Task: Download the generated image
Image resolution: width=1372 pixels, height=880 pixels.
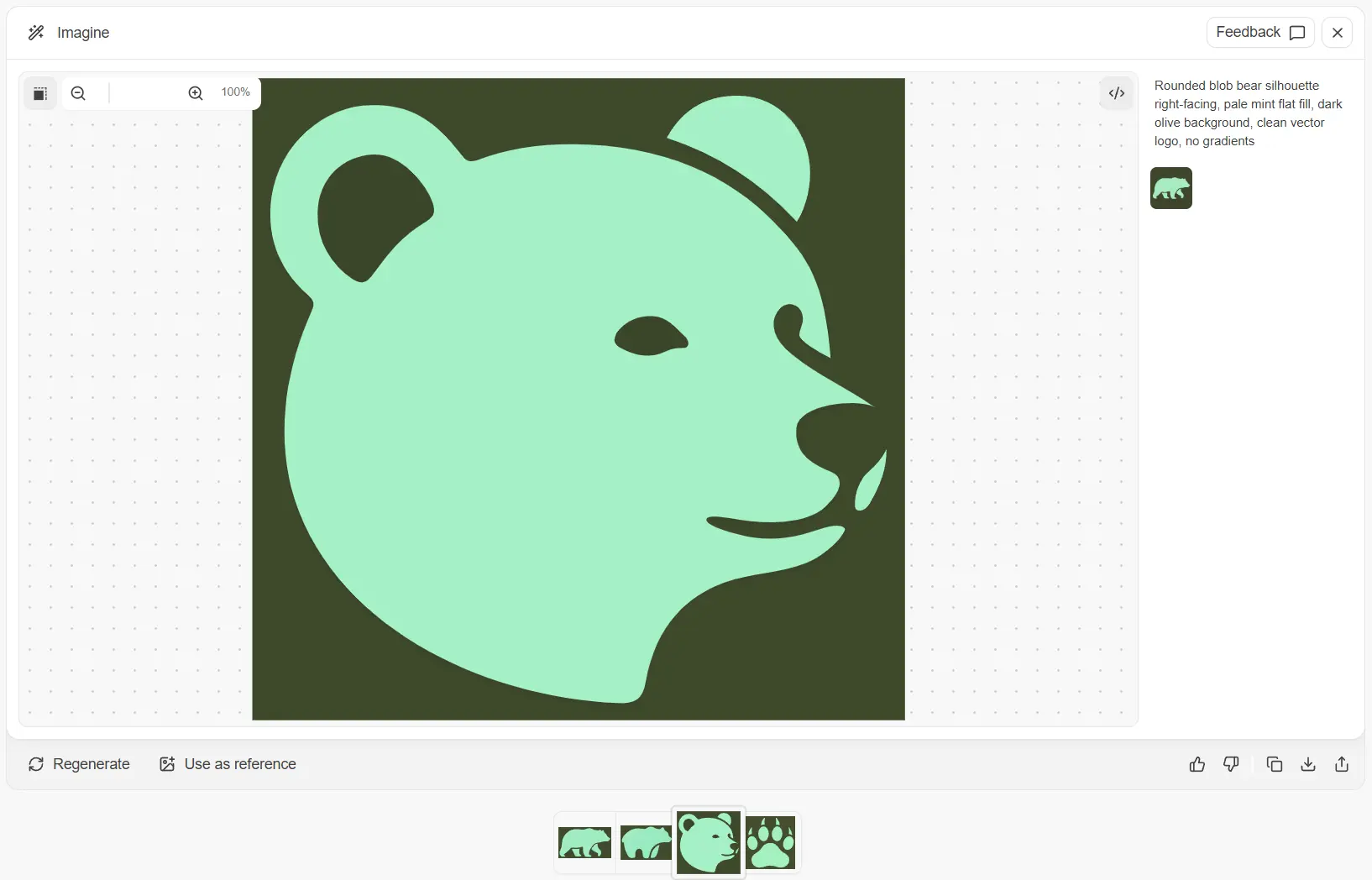Action: click(x=1307, y=764)
